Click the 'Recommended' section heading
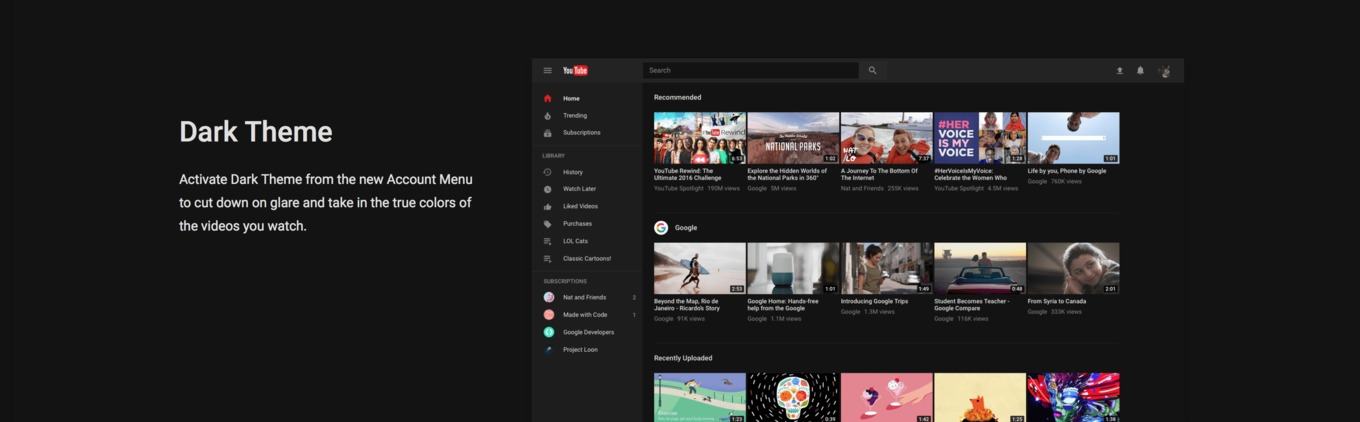 [x=678, y=97]
